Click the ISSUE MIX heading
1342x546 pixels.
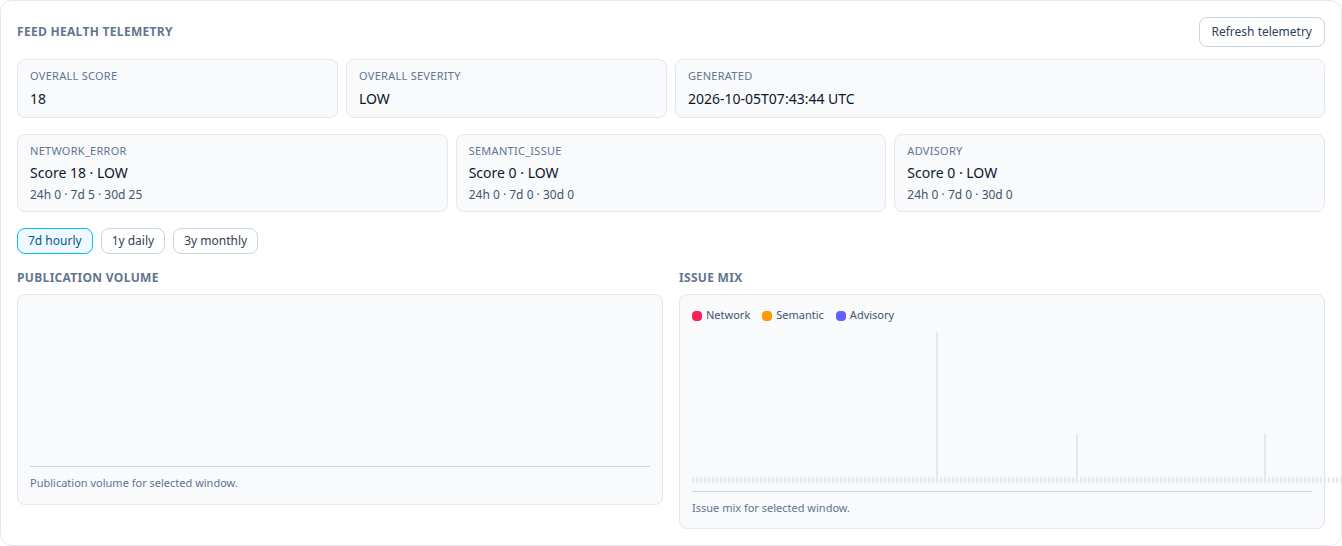point(711,278)
